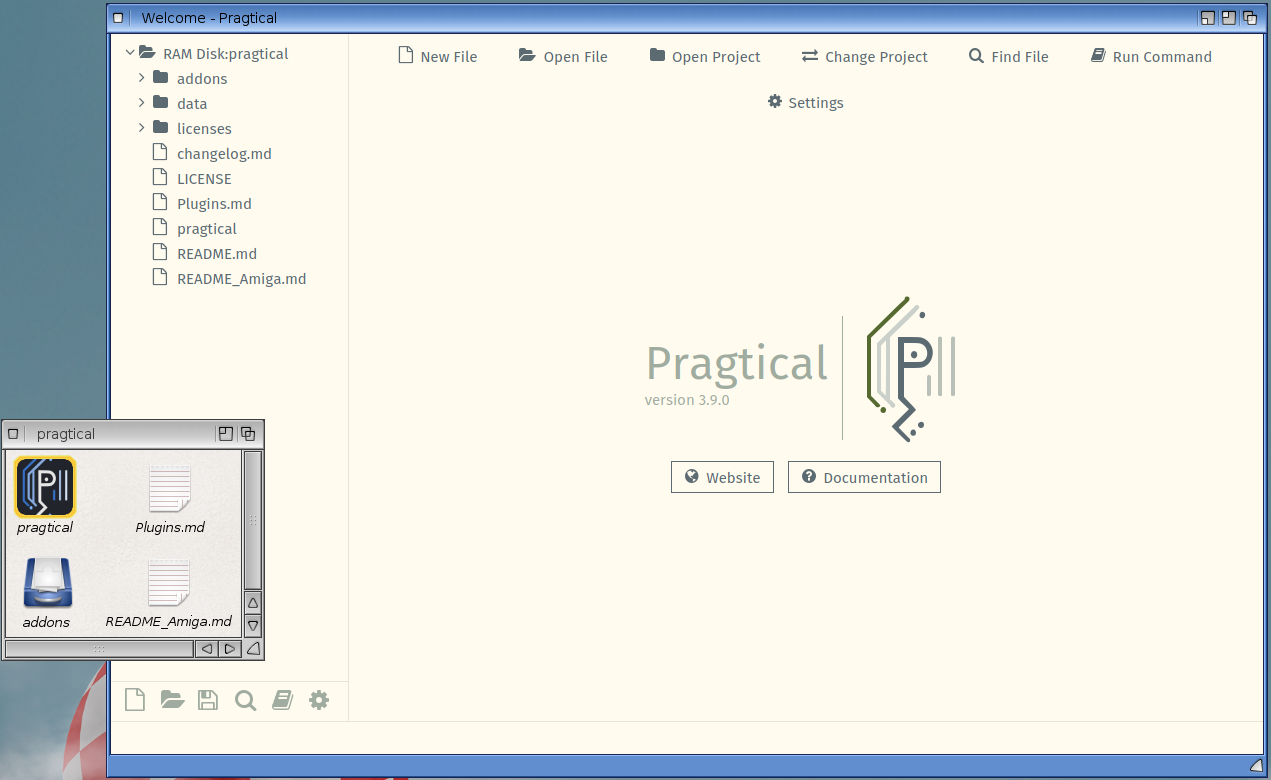Click New File on the welcome page
This screenshot has height=780, width=1271.
point(438,56)
